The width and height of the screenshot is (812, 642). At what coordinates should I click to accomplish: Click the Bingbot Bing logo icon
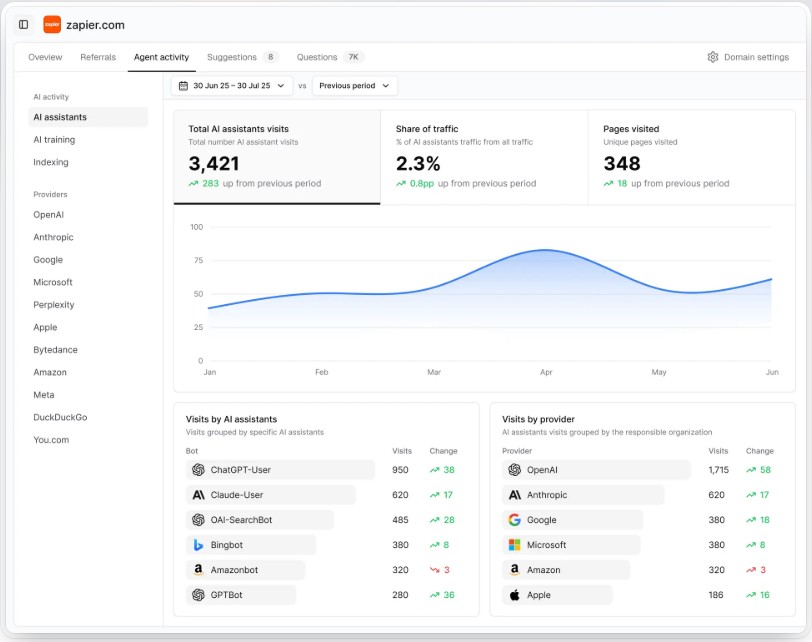tap(198, 545)
